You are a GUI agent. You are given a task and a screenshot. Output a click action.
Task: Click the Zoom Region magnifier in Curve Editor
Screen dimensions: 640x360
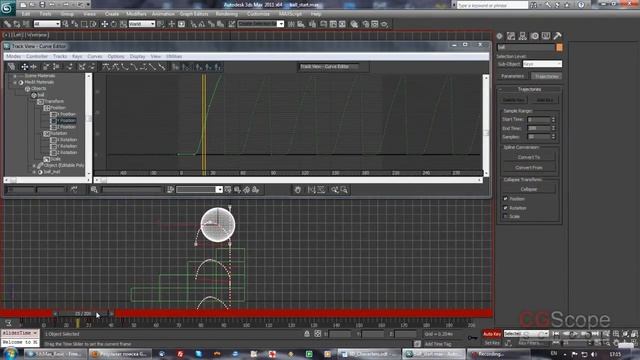tap(344, 190)
